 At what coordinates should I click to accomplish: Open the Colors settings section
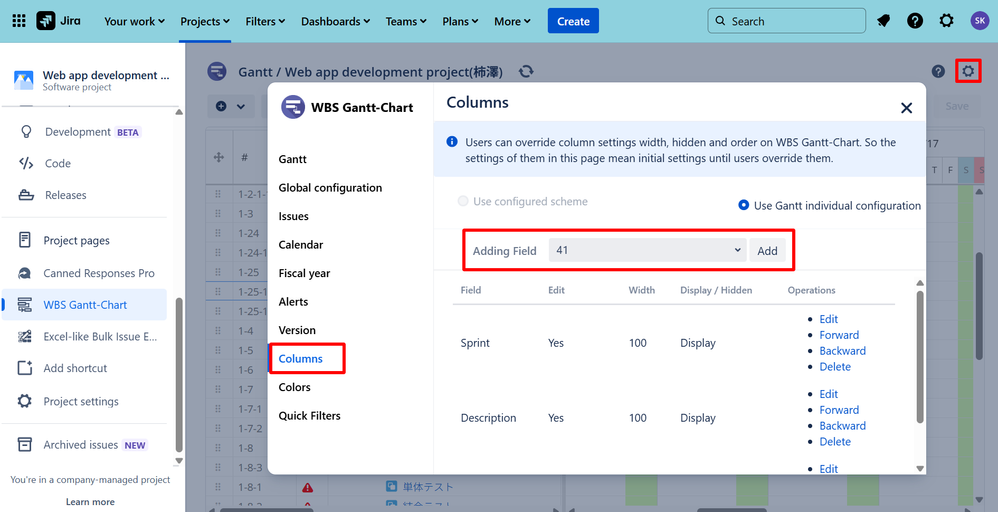click(x=295, y=387)
